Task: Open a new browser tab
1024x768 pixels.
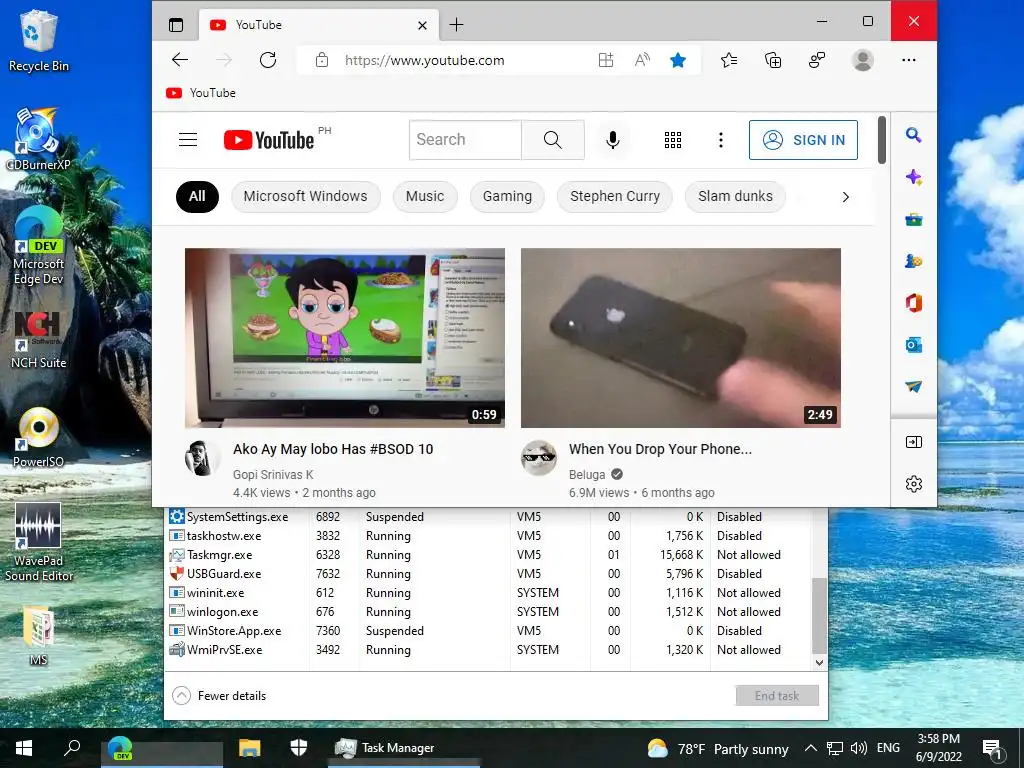Action: click(456, 25)
